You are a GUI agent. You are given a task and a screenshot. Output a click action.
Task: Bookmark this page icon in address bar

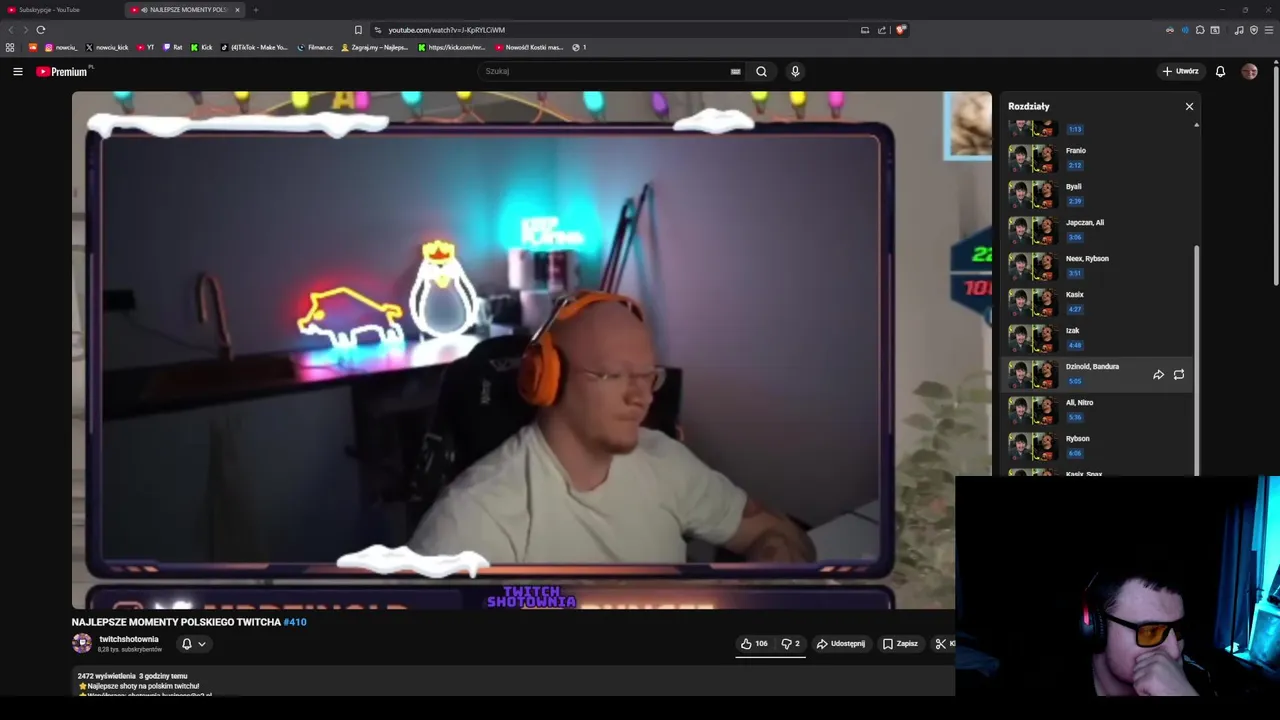[358, 30]
